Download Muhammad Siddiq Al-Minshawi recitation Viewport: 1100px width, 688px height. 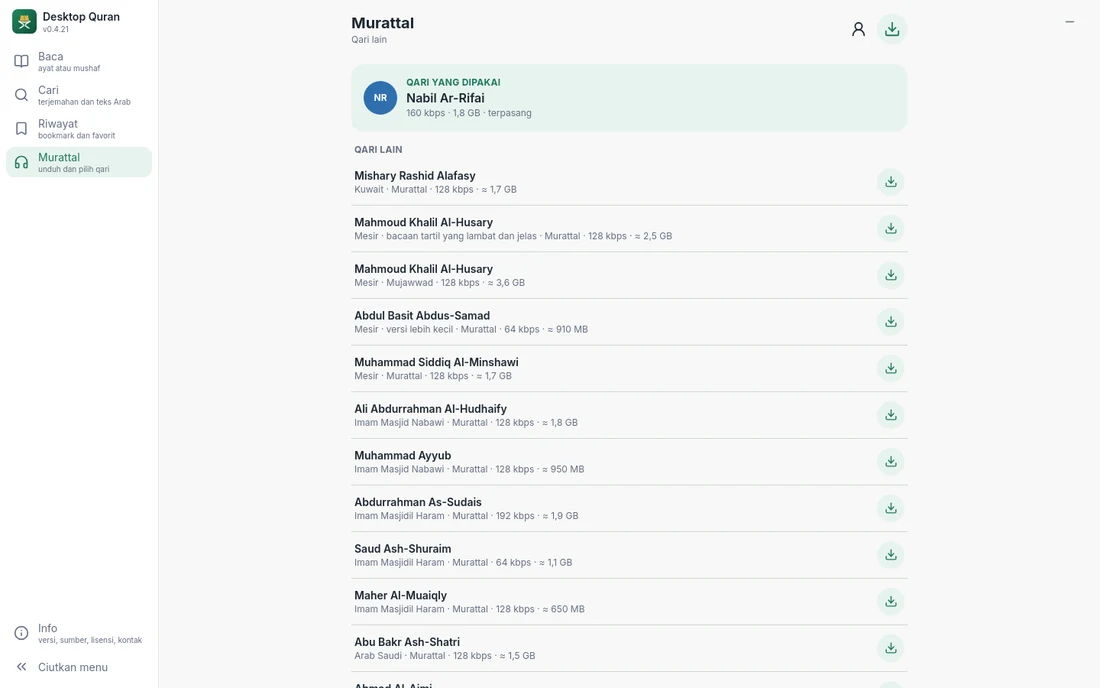890,369
